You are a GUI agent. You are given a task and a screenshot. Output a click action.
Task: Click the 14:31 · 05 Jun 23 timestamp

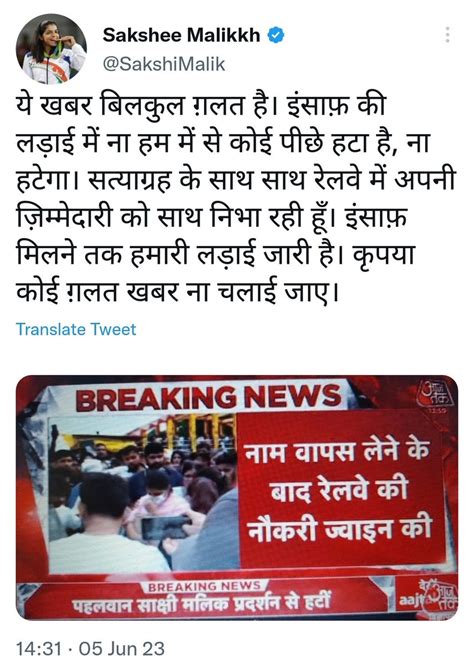90,649
